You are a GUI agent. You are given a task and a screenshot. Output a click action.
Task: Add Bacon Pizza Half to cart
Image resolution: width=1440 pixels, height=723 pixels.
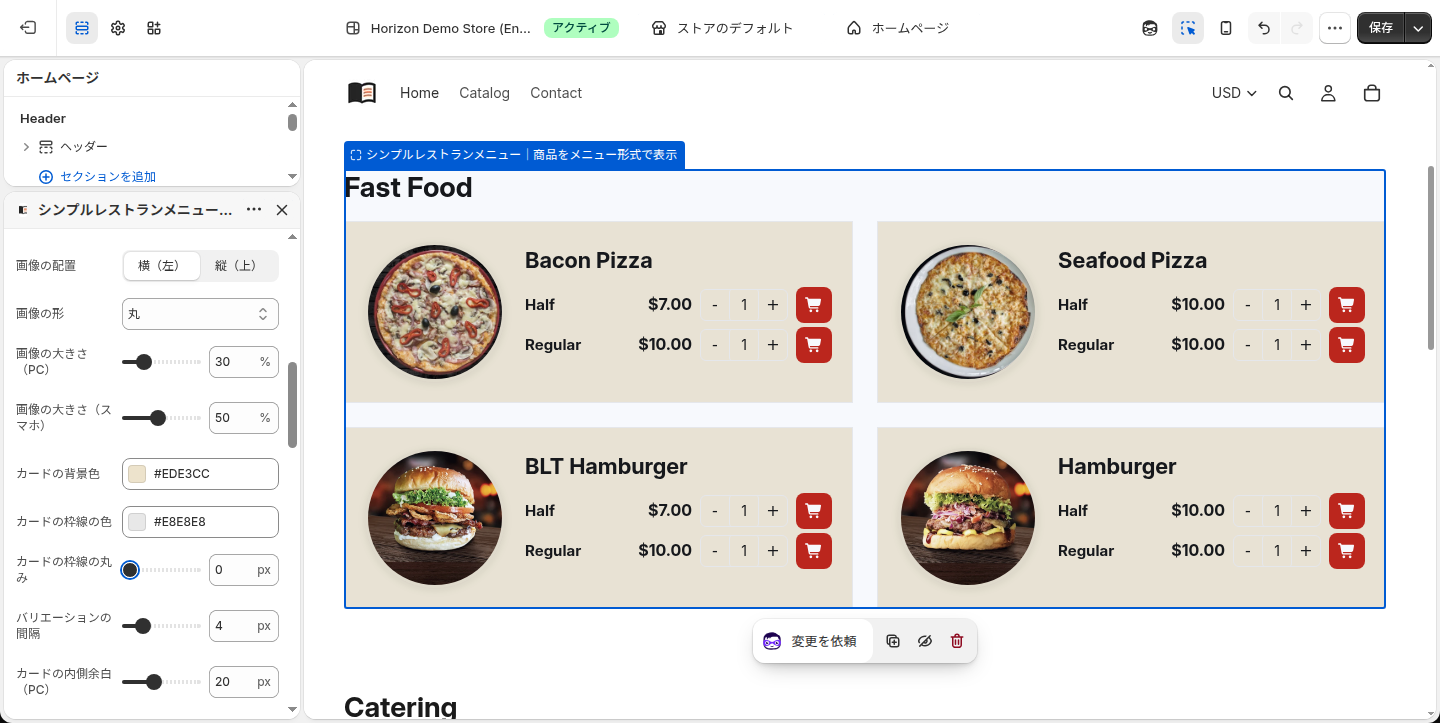click(814, 305)
